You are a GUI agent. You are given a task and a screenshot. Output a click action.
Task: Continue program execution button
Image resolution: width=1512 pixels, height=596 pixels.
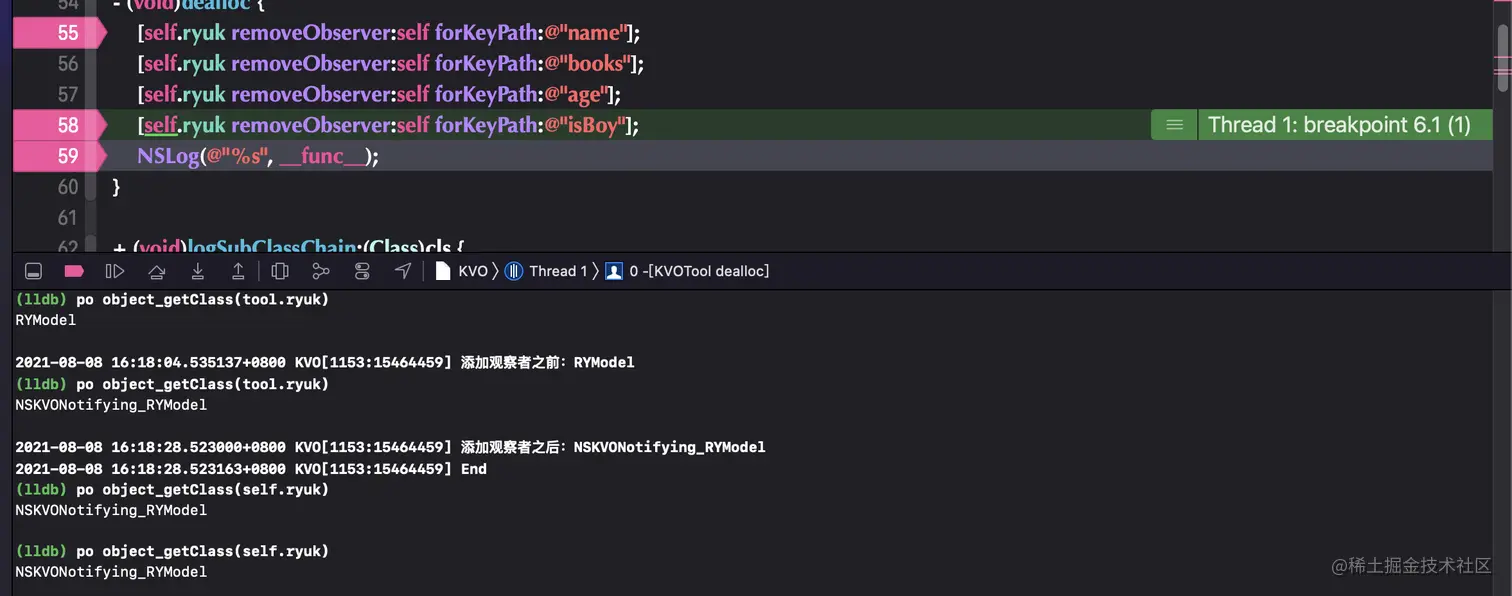pos(115,271)
